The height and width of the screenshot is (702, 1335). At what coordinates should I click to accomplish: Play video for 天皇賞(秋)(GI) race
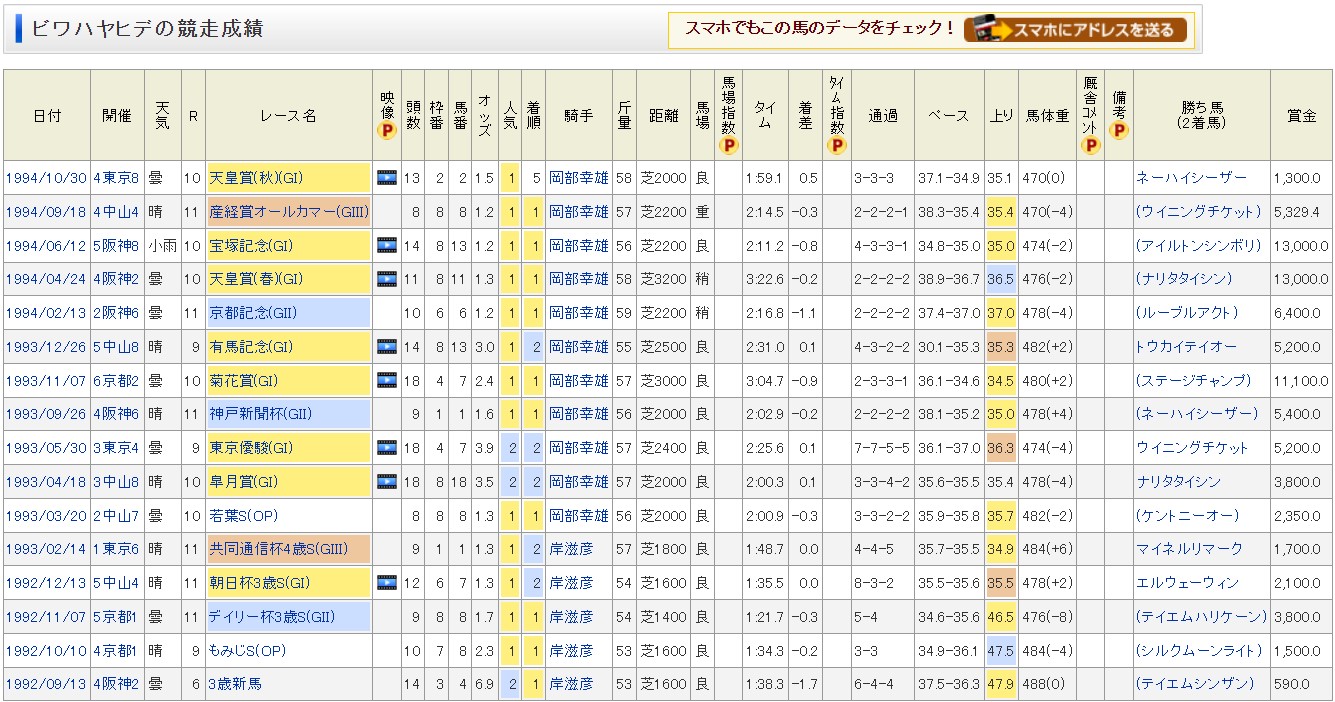387,178
